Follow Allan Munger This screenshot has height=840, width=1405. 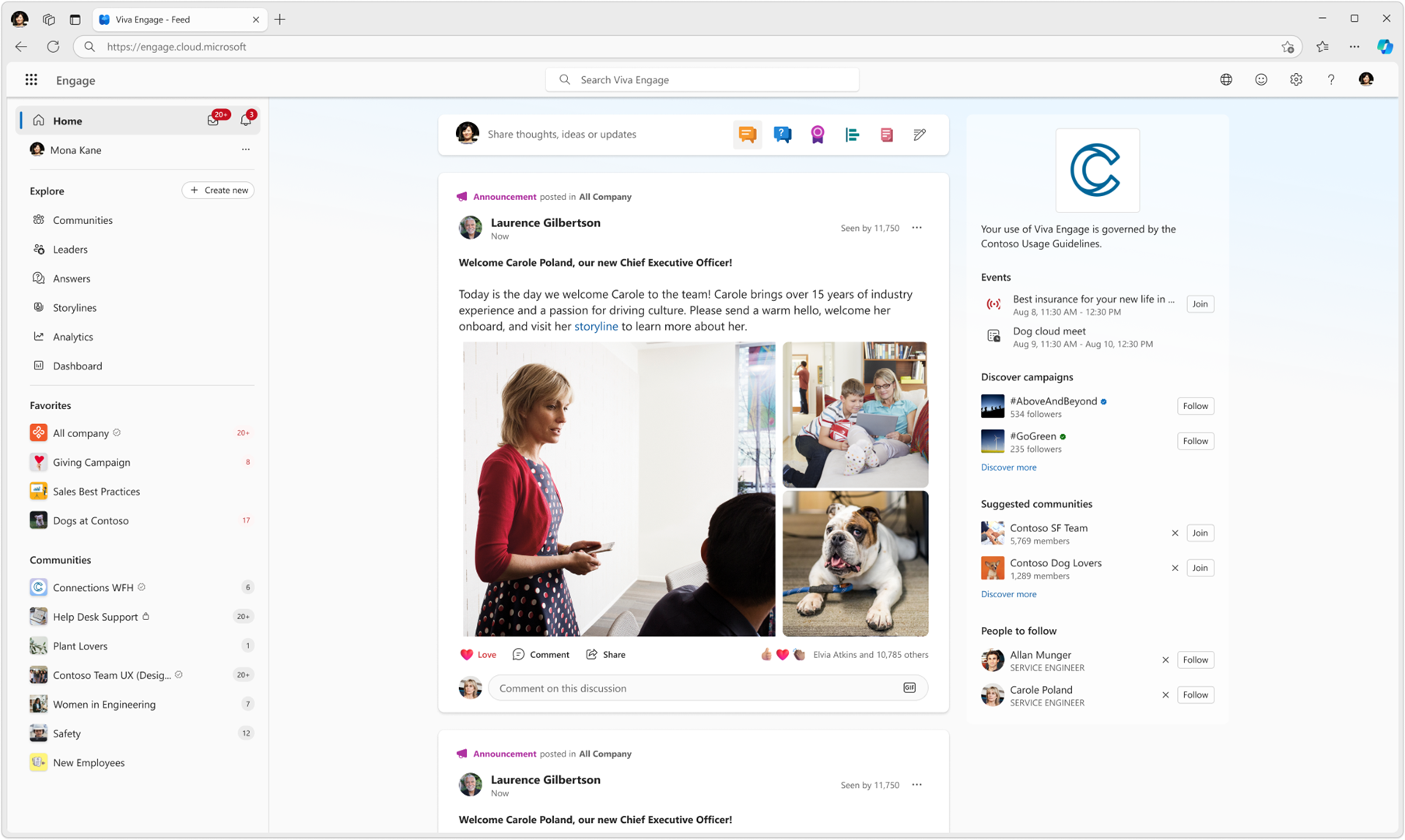[x=1195, y=660]
